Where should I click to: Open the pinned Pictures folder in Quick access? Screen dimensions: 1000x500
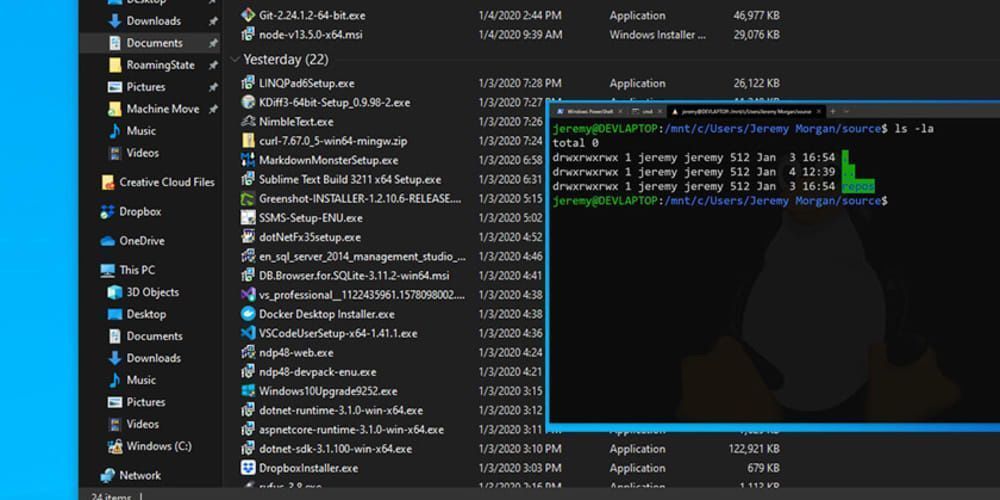[136, 87]
